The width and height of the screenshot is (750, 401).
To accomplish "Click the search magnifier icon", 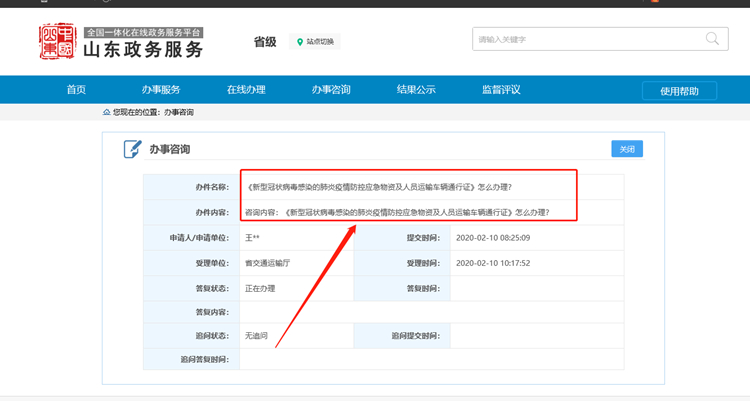I will pyautogui.click(x=712, y=39).
